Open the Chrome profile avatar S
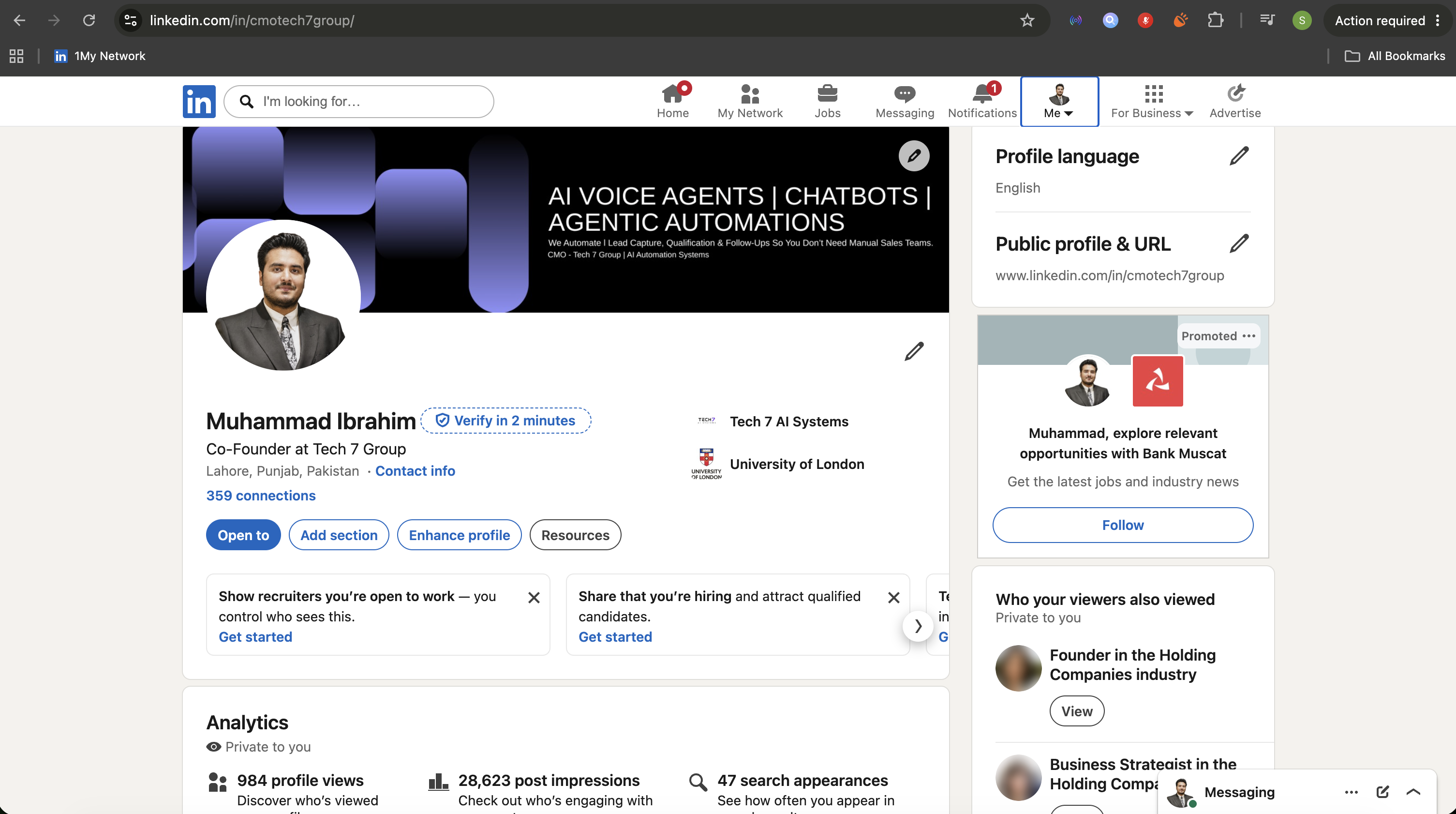 click(1302, 20)
